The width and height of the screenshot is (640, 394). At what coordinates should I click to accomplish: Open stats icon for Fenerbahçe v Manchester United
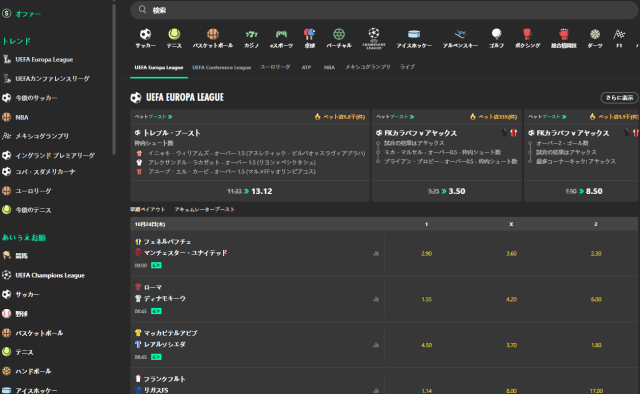click(x=376, y=254)
